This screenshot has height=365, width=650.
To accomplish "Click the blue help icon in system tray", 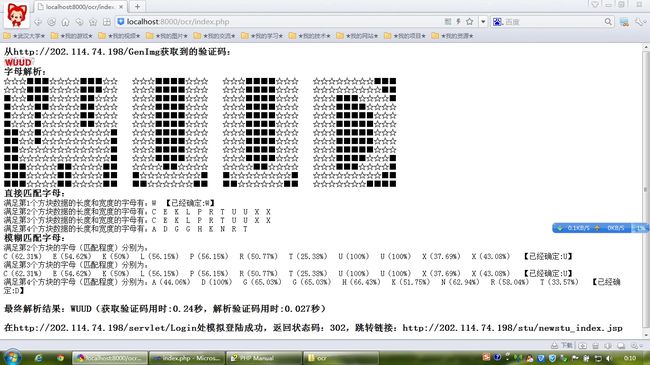I will coord(497,358).
